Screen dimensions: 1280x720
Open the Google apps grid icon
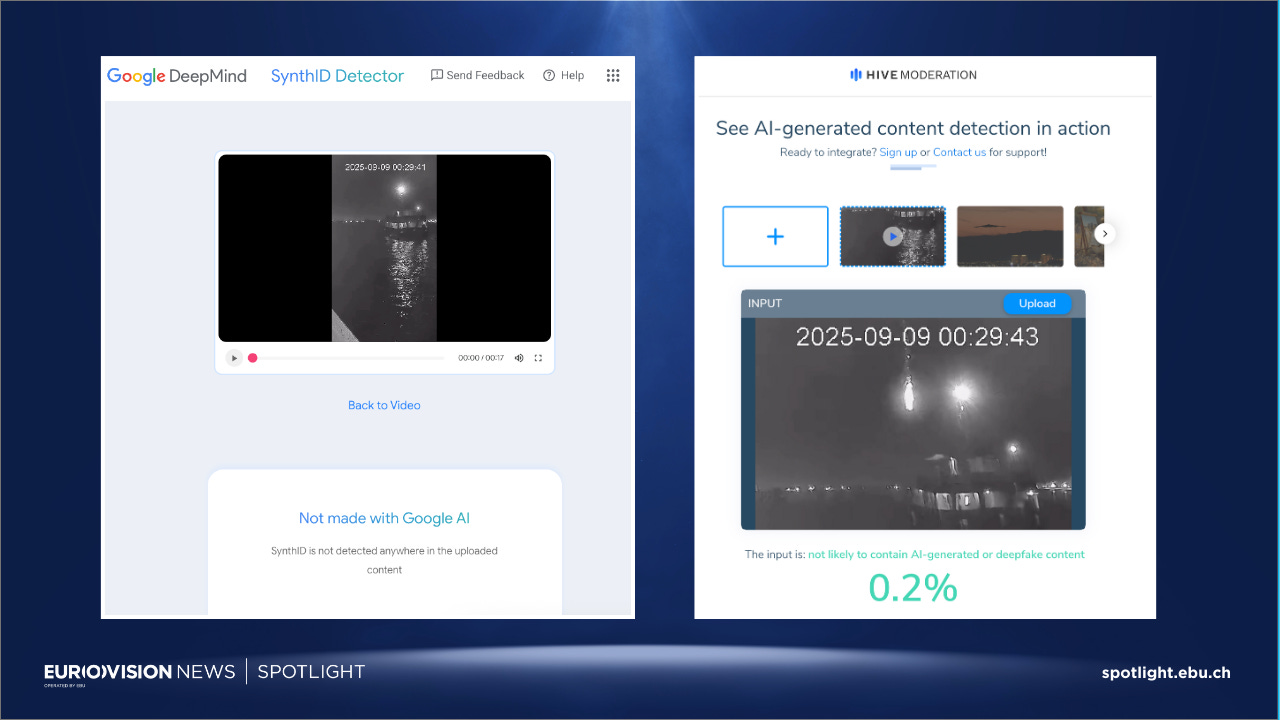(613, 75)
